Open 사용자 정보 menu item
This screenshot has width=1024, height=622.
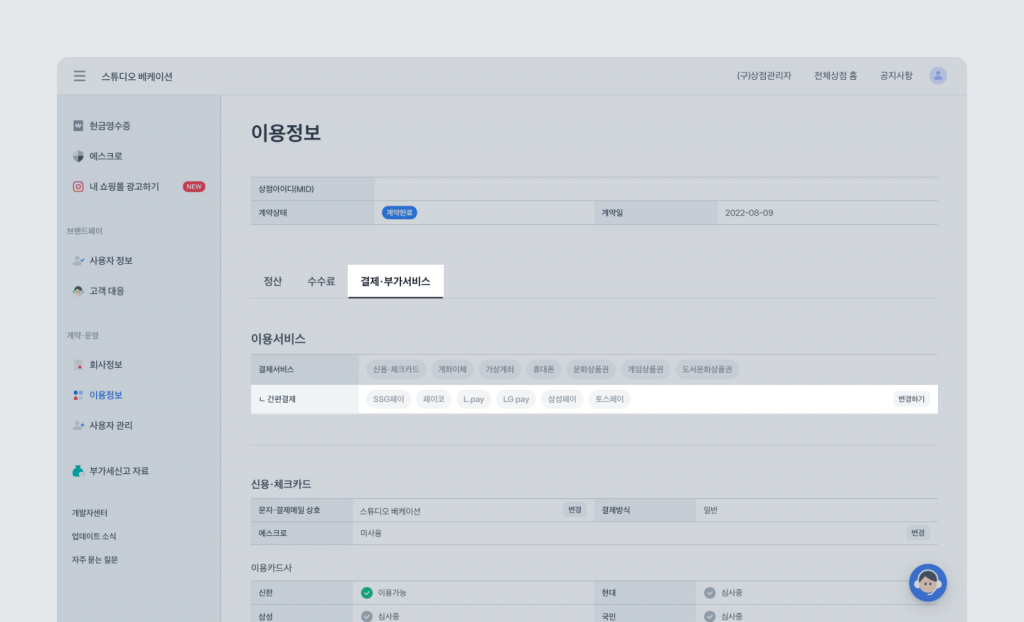(x=111, y=261)
